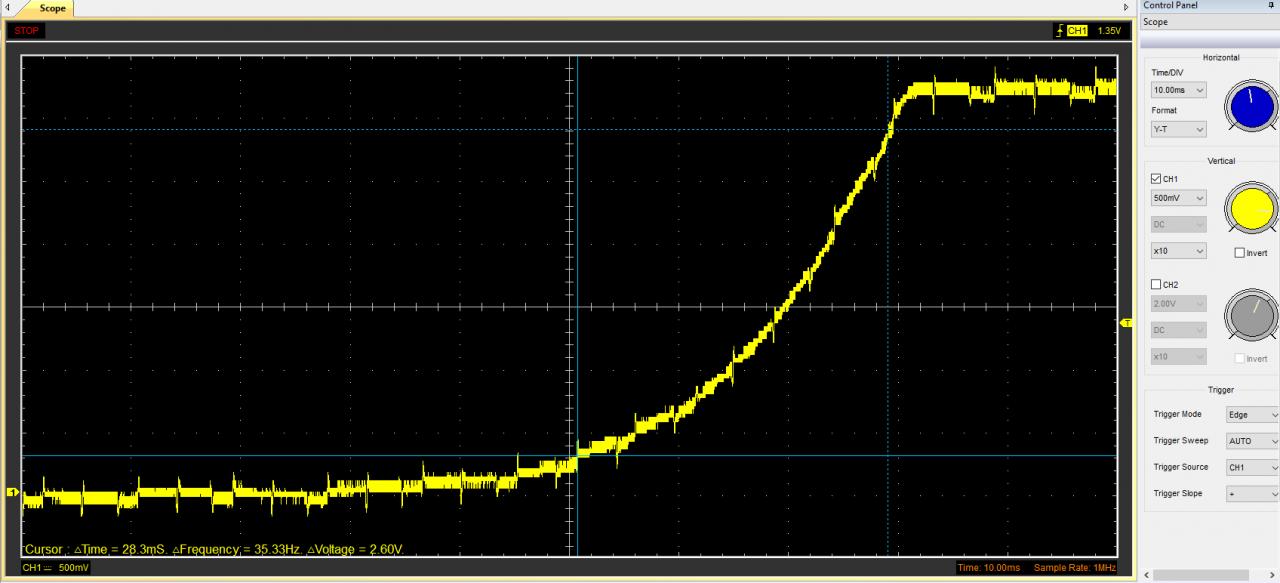Image resolution: width=1280 pixels, height=583 pixels.
Task: Click the right tab scroll arrow
Action: pos(1126,8)
